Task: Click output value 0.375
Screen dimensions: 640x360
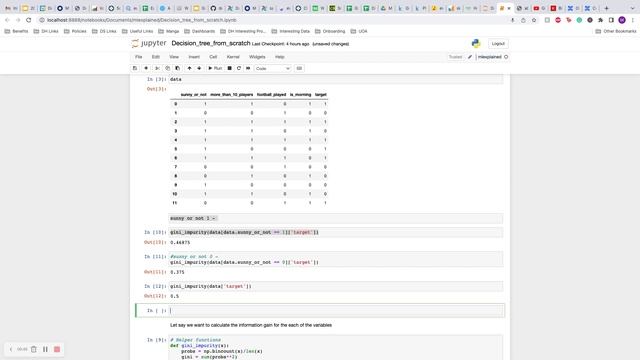Action: tap(177, 272)
